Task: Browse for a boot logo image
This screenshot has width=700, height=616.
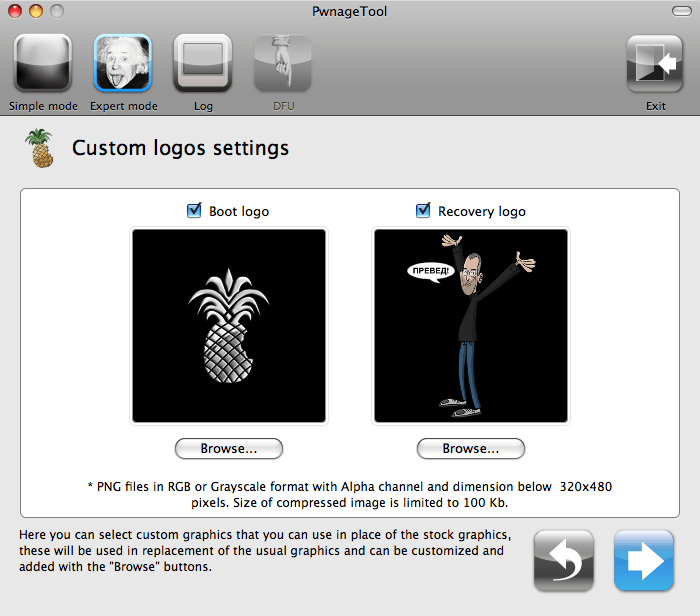Action: (x=229, y=448)
